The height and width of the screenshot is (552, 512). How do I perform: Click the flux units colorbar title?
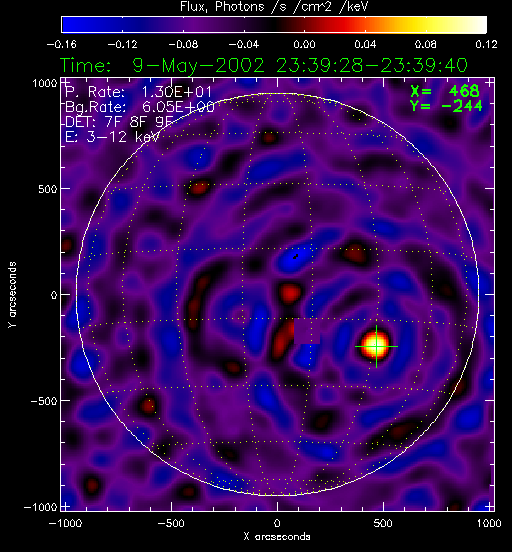pos(274,6)
